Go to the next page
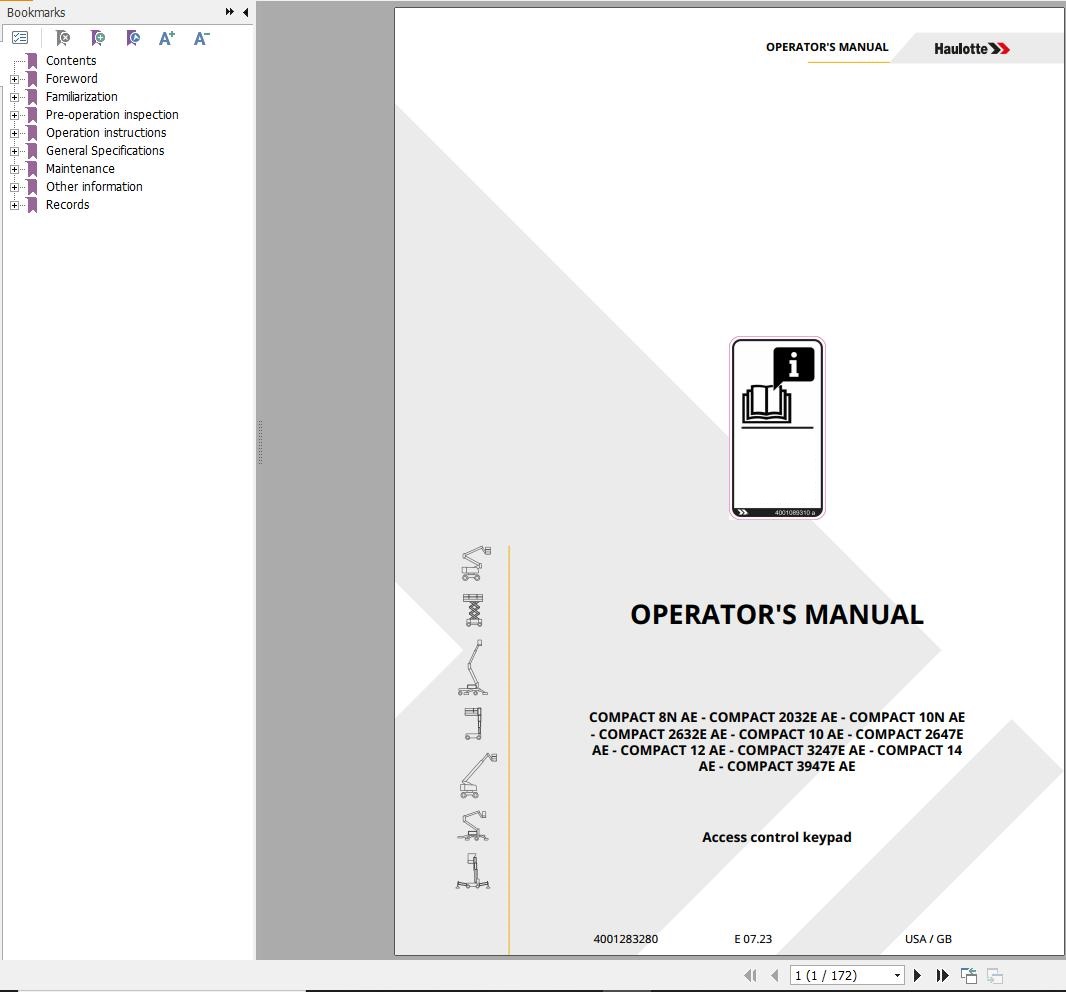 (x=917, y=976)
